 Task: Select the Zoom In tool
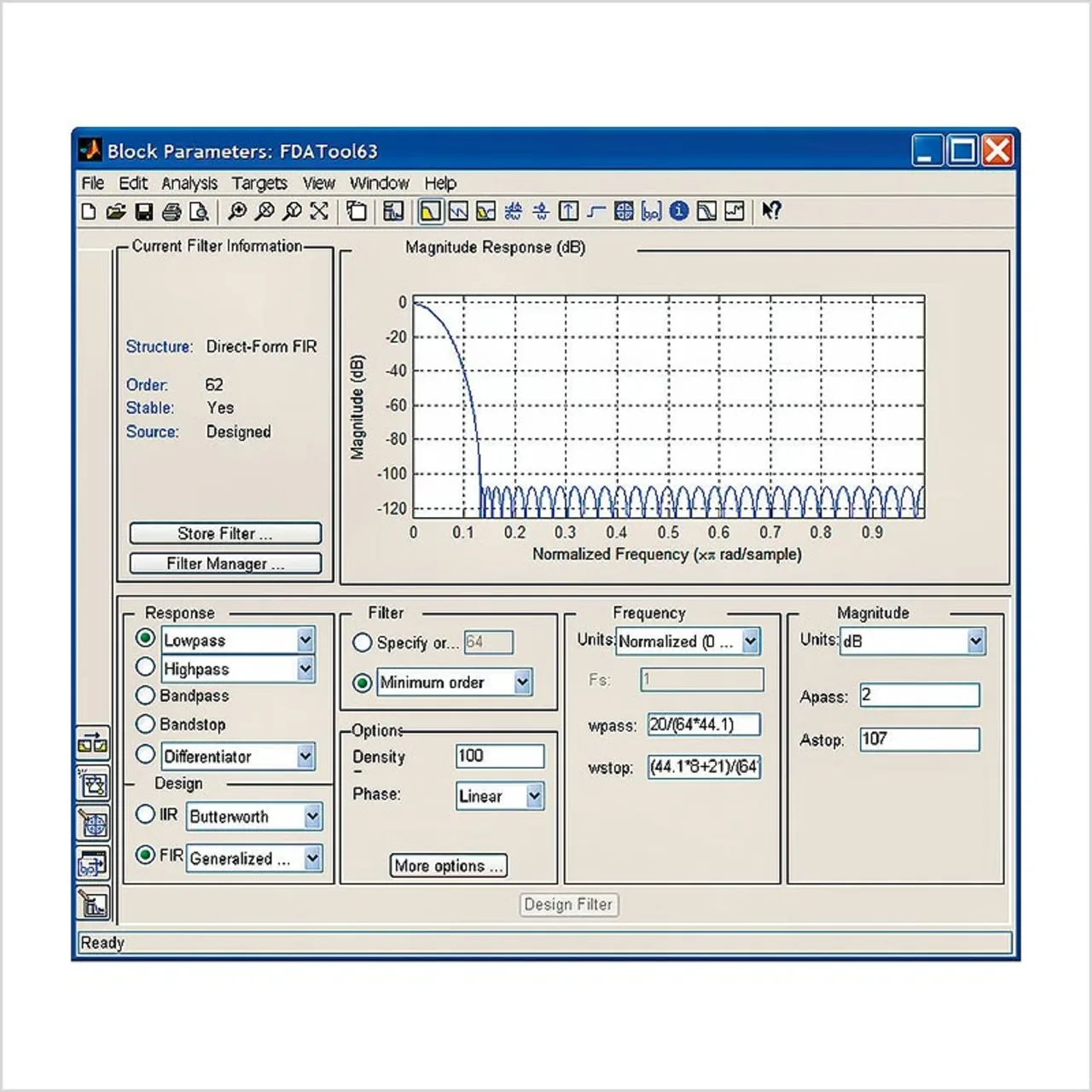237,212
